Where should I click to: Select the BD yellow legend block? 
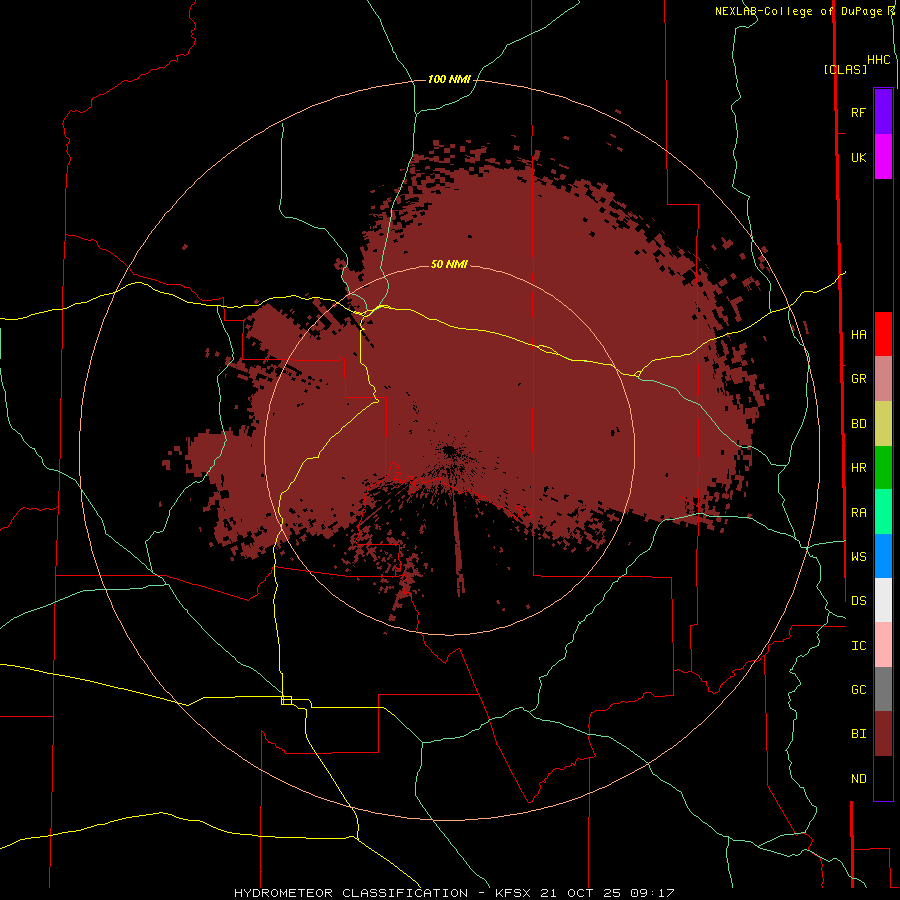click(x=883, y=424)
